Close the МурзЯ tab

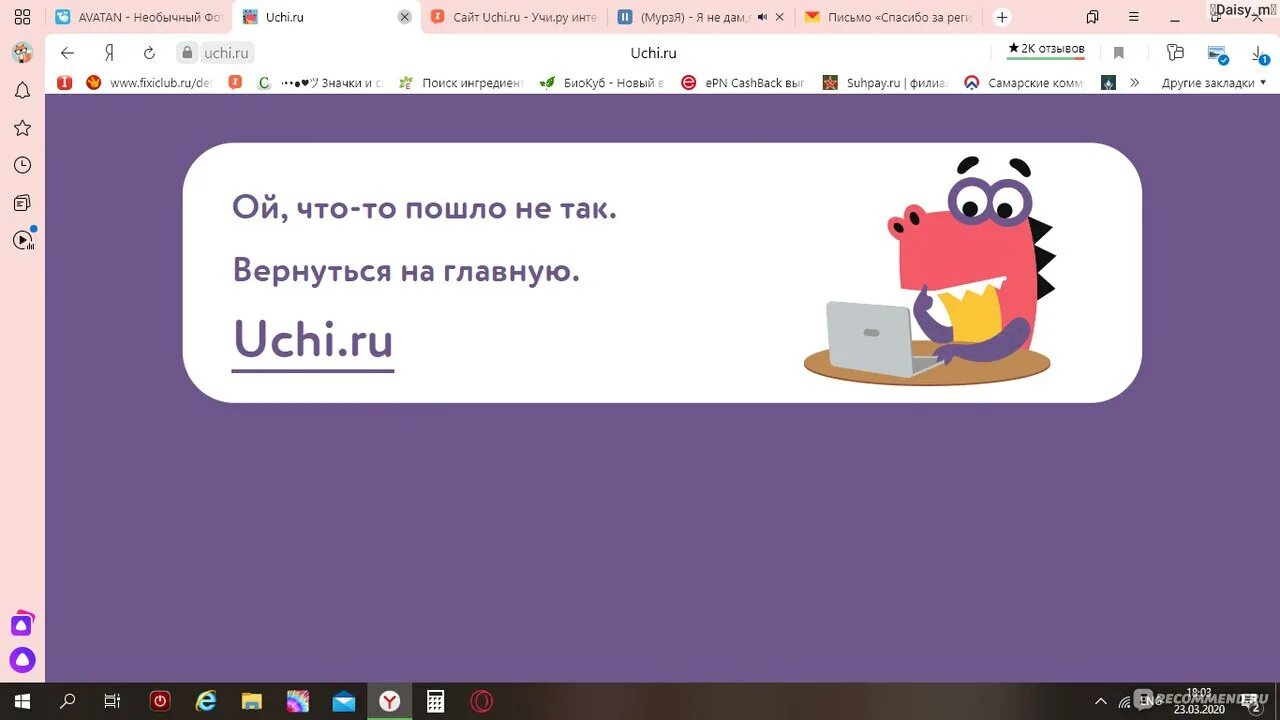point(780,17)
